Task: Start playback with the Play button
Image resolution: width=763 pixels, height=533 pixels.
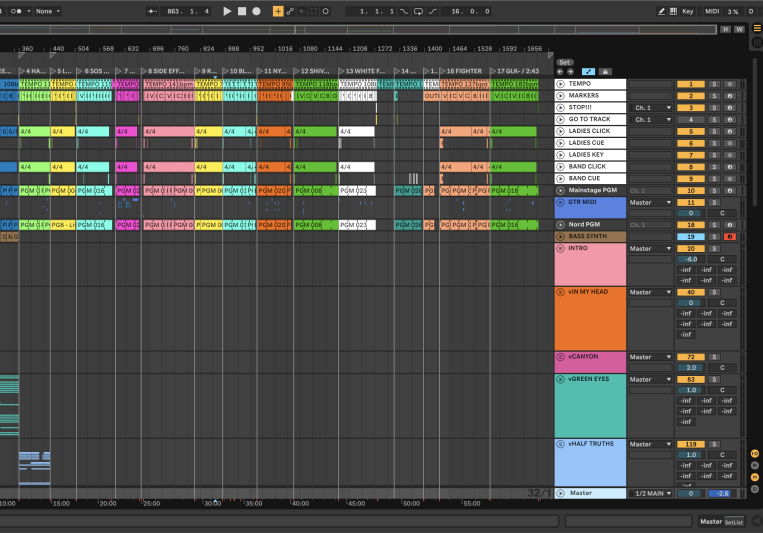Action: (227, 11)
